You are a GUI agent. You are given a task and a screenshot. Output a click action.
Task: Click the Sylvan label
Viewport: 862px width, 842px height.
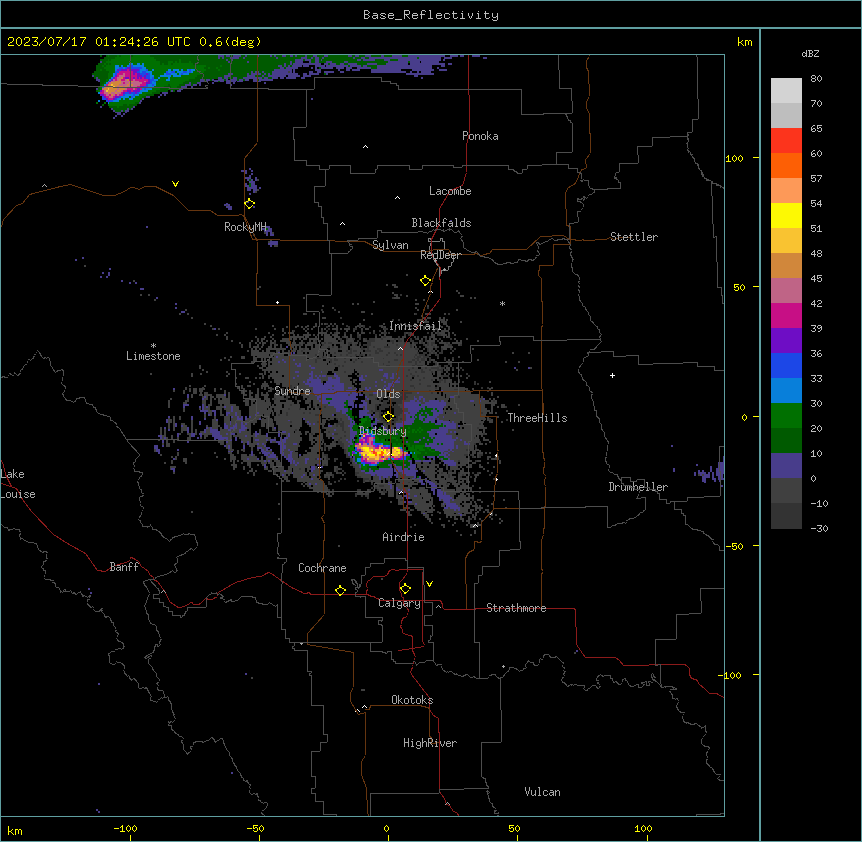pyautogui.click(x=390, y=245)
